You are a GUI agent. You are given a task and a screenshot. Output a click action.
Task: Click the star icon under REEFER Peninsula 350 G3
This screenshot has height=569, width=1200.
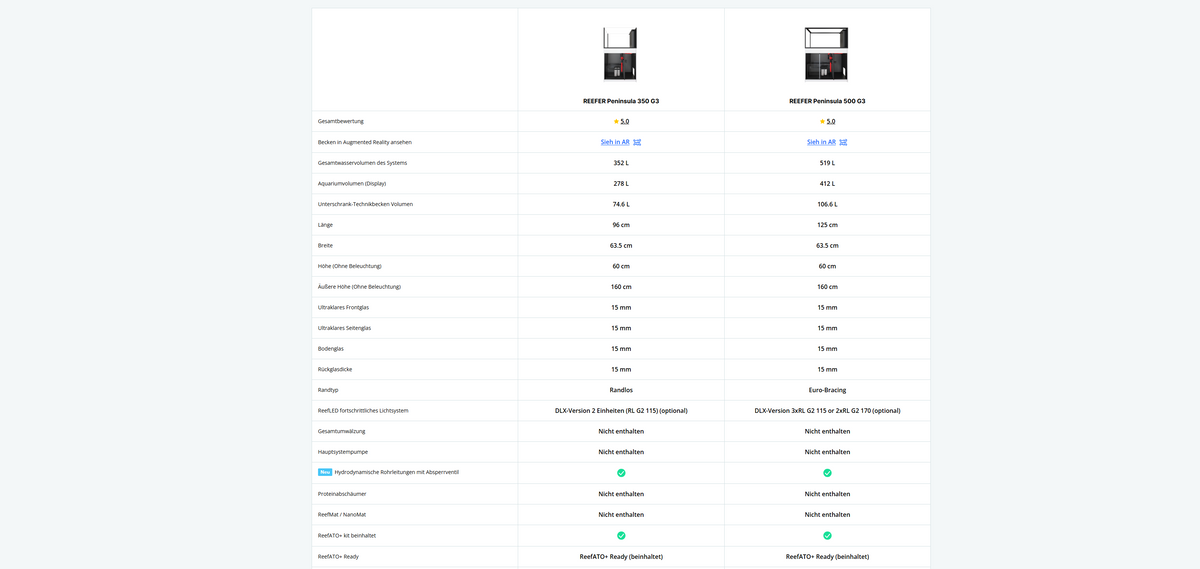click(616, 121)
